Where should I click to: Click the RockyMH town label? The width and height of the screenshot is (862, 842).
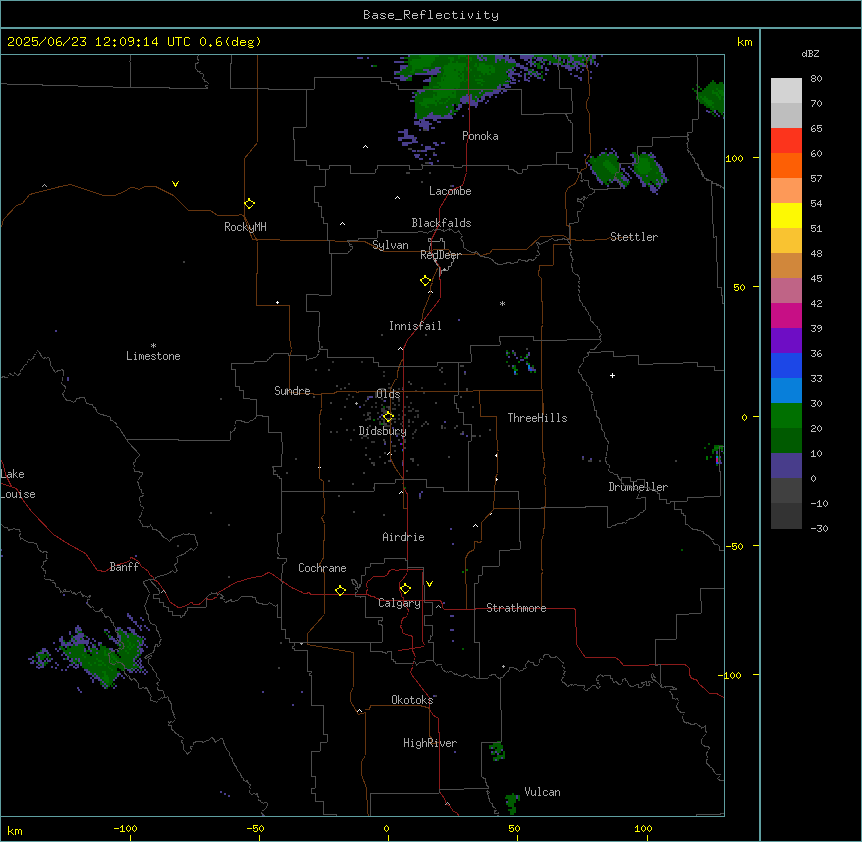click(245, 227)
